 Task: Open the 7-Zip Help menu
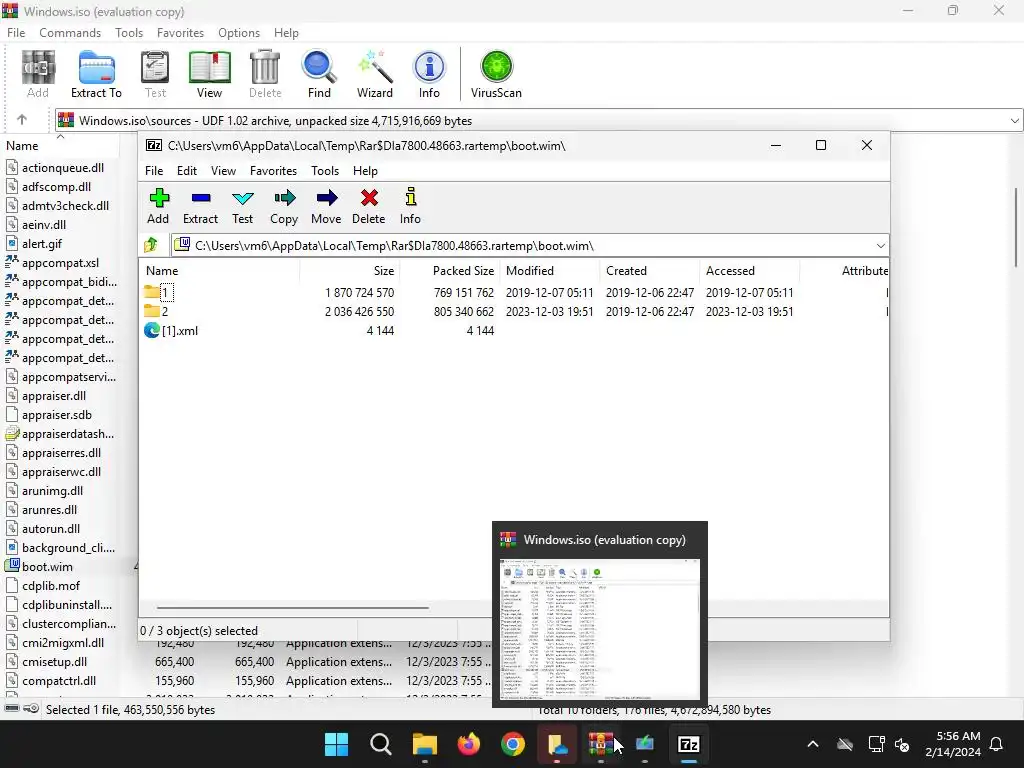[365, 170]
